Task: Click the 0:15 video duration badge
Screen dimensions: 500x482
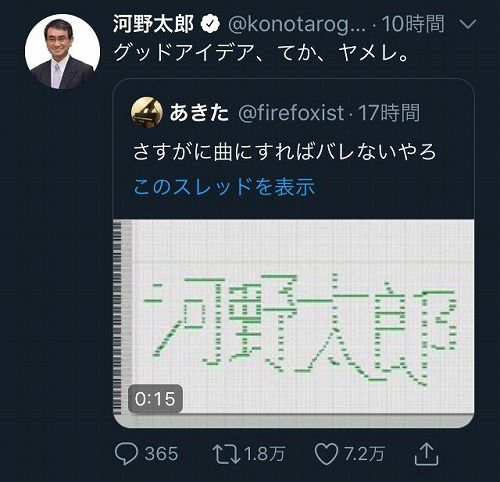Action: click(155, 399)
